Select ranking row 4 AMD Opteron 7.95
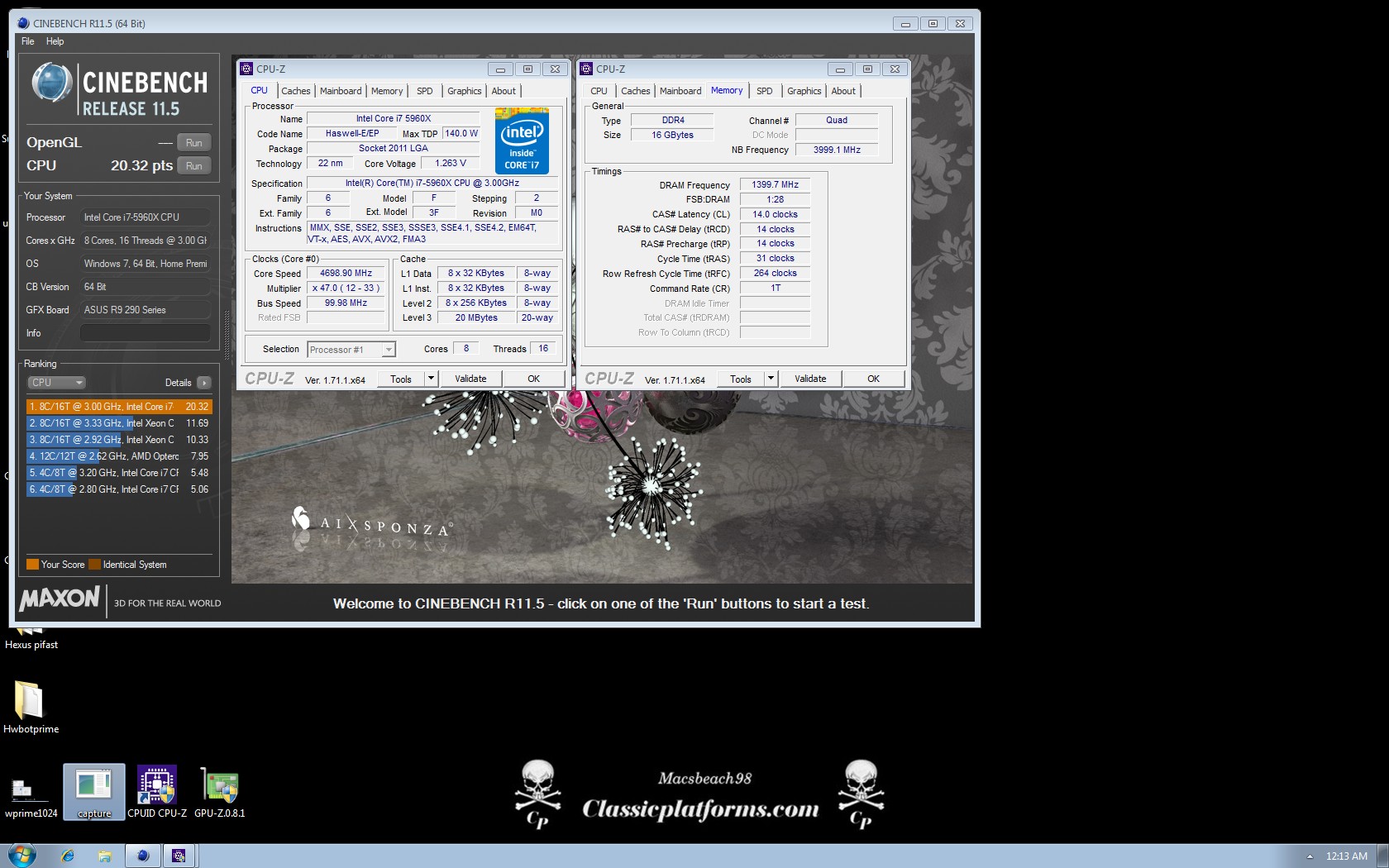This screenshot has width=1389, height=868. [x=120, y=456]
